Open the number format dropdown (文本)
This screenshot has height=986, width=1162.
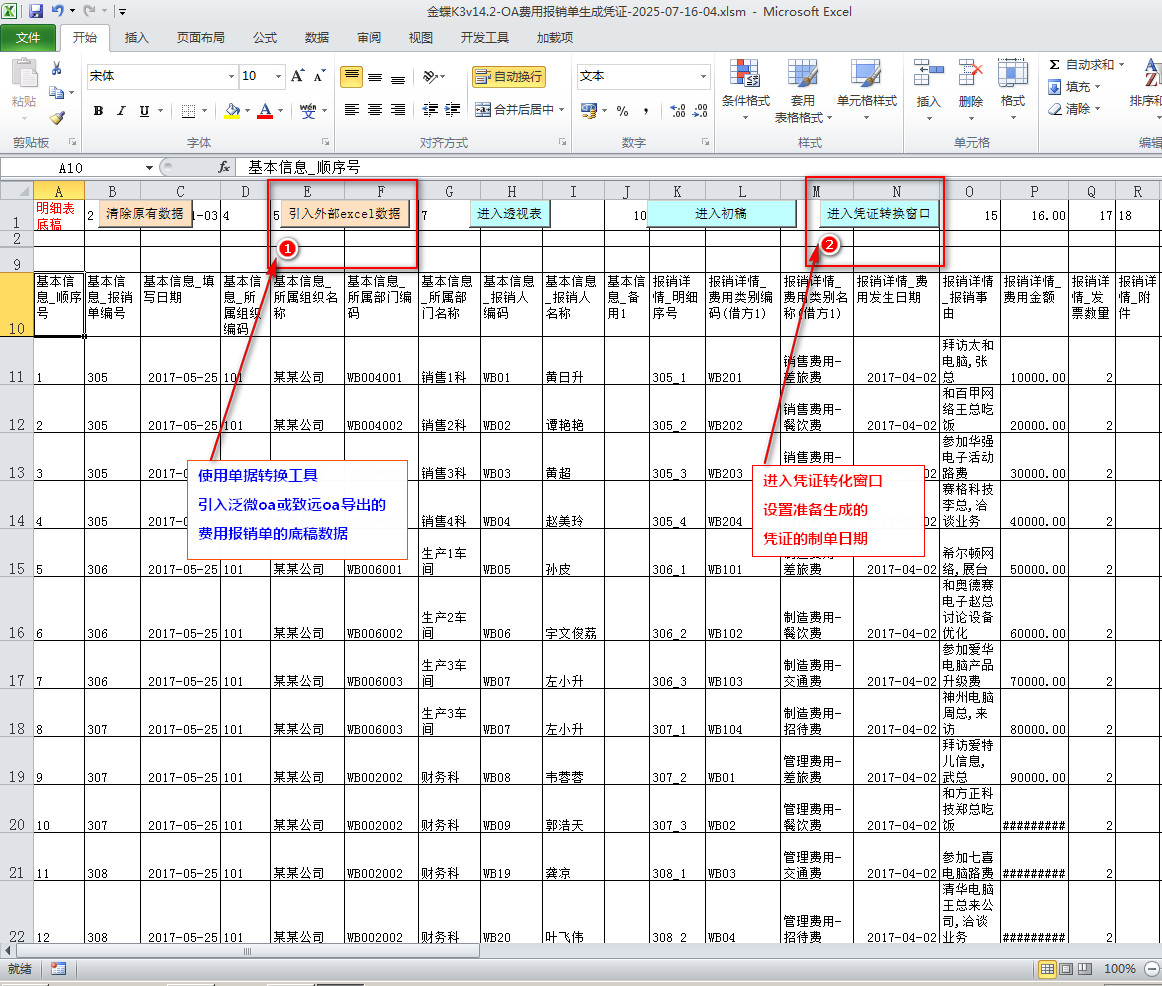tap(703, 76)
